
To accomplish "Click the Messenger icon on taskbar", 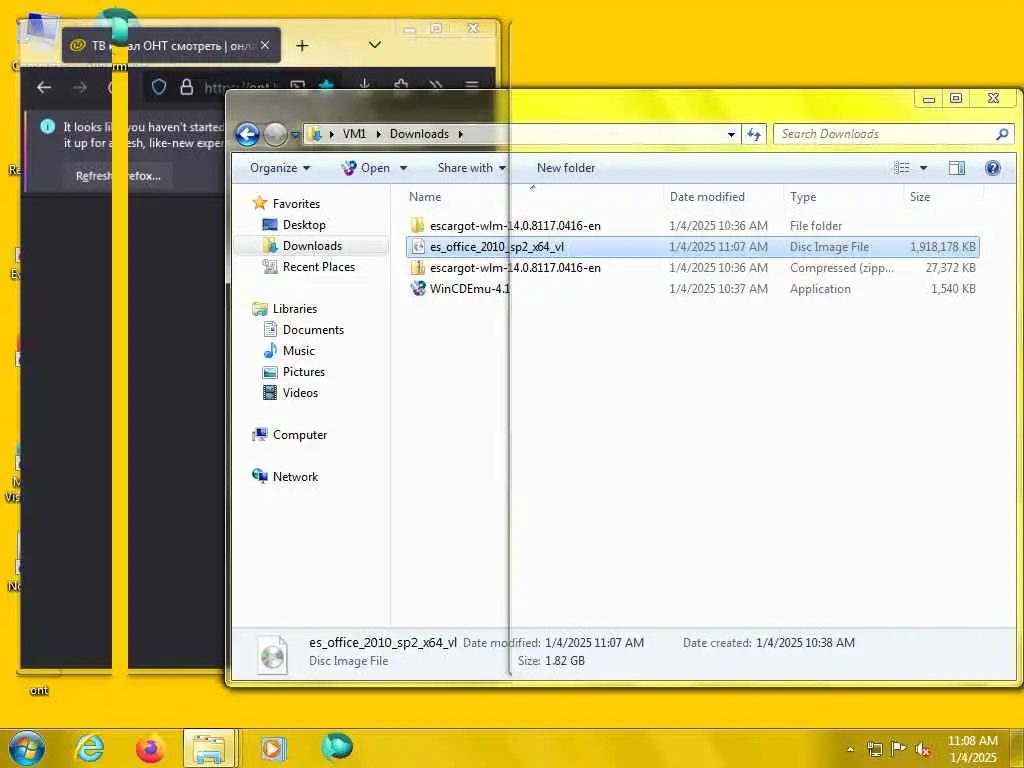I will [x=336, y=746].
